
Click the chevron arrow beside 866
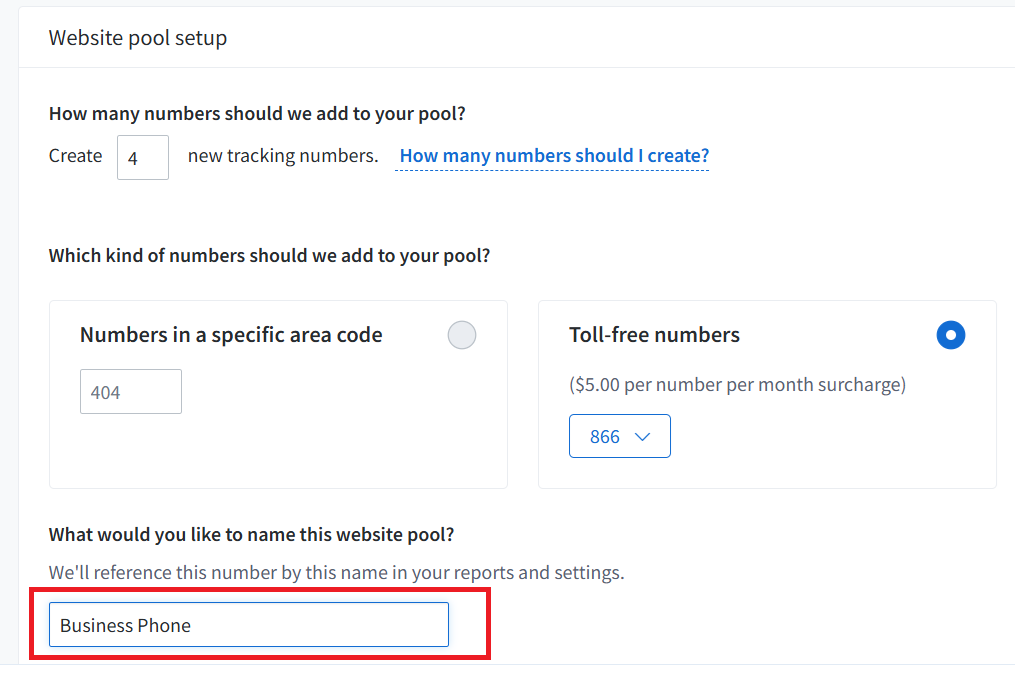tap(643, 437)
